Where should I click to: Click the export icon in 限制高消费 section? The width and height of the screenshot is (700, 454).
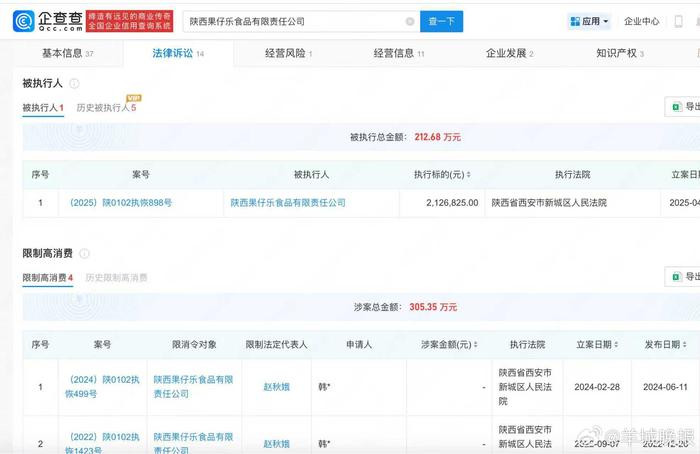[x=676, y=277]
